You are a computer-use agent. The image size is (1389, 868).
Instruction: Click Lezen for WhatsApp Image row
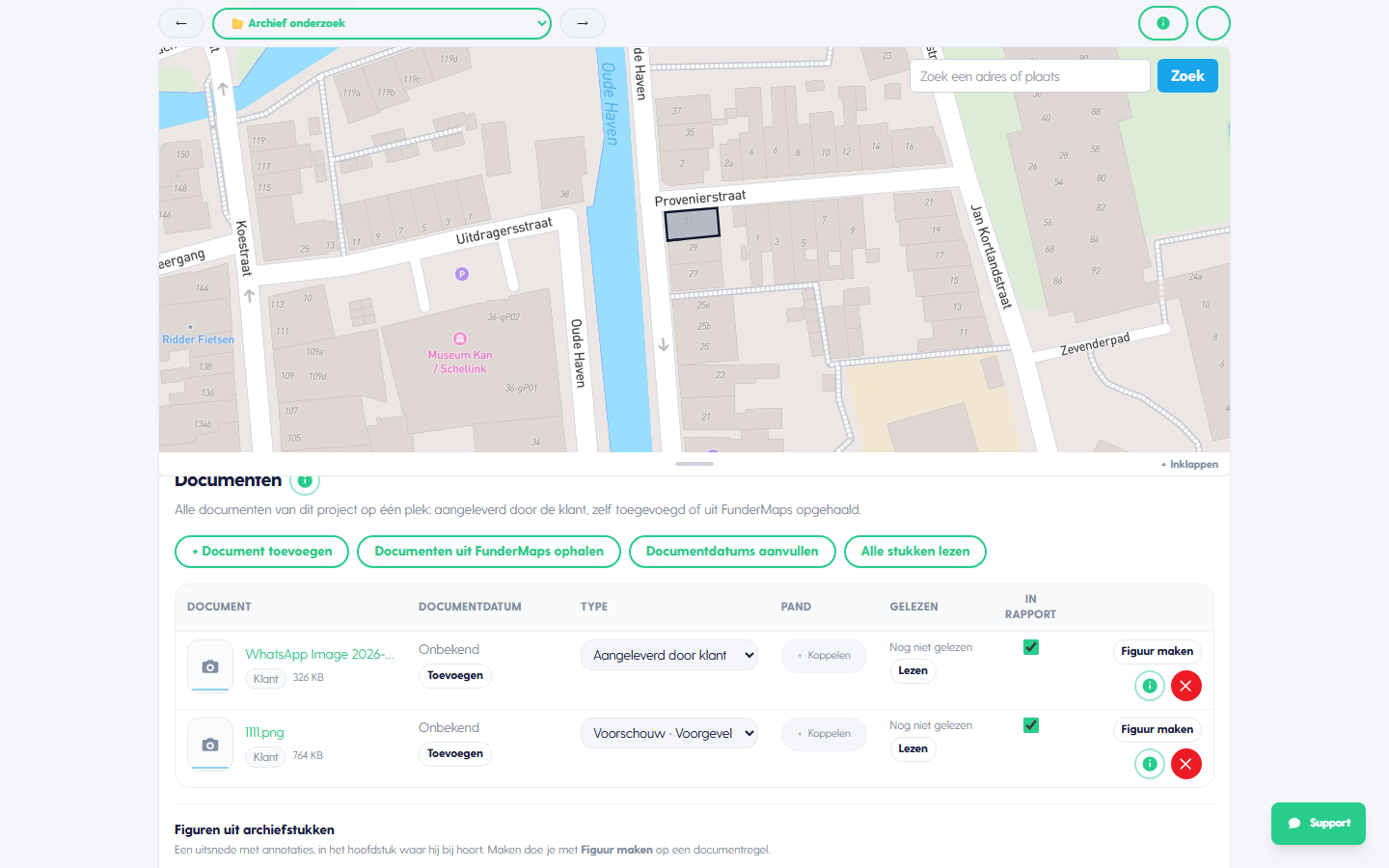click(x=912, y=670)
